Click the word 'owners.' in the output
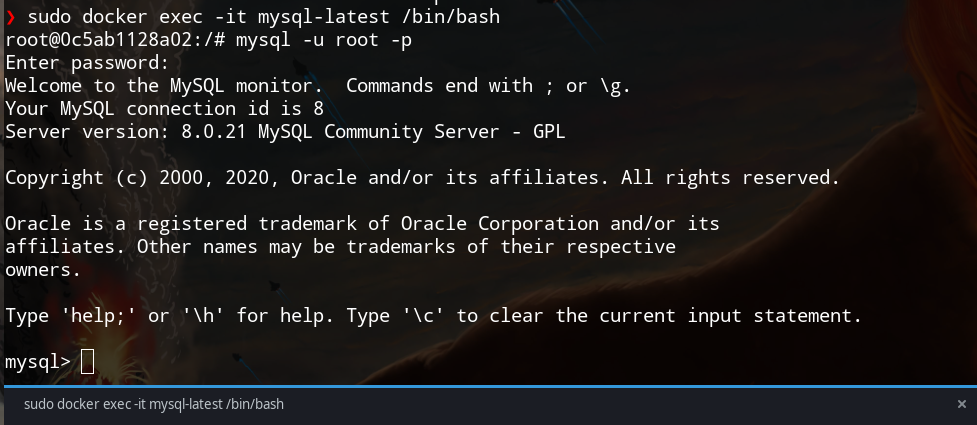This screenshot has height=425, width=977. pos(43,269)
